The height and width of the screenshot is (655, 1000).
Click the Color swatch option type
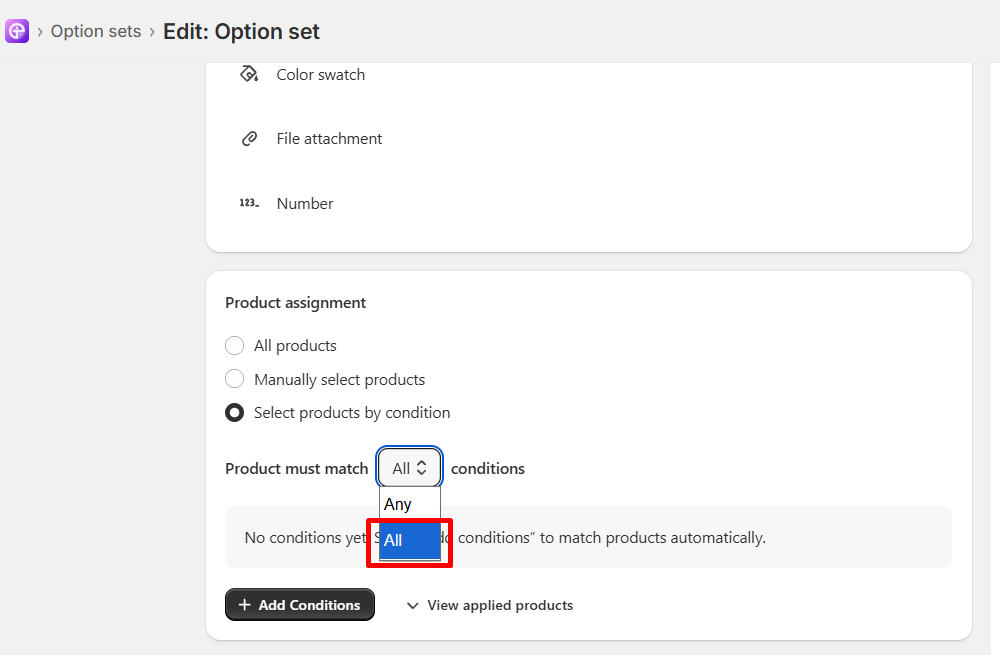pyautogui.click(x=321, y=75)
